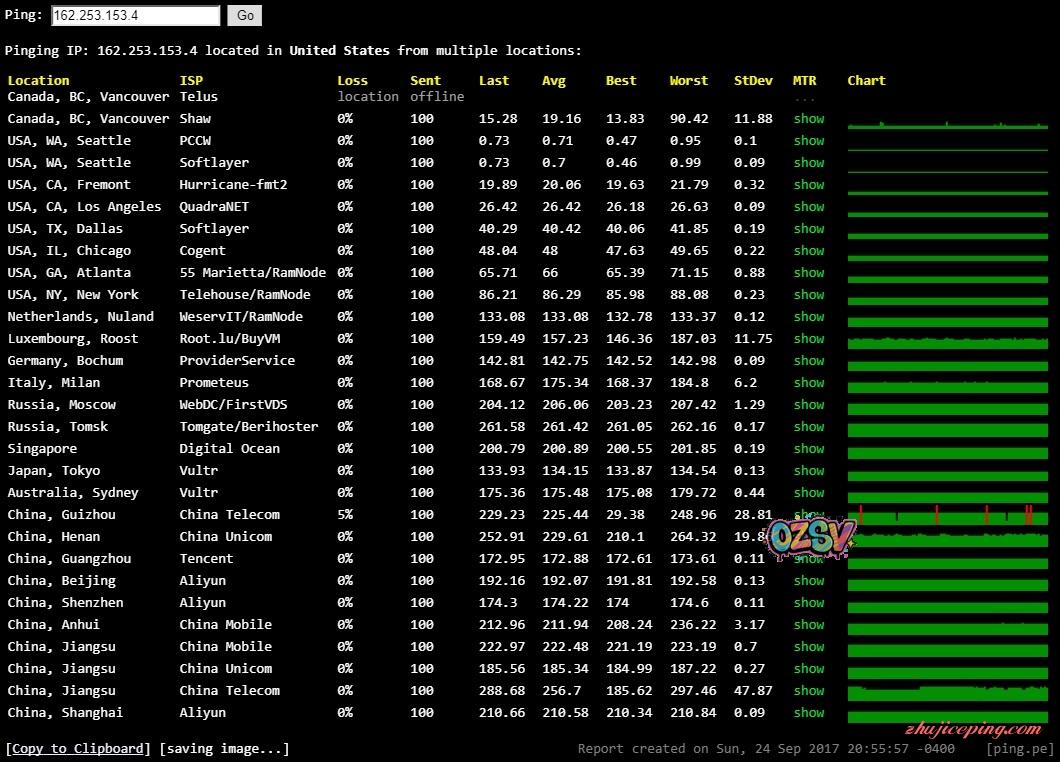Show MTR for Singapore Digital Ocean
Image resolution: width=1060 pixels, height=762 pixels.
click(x=809, y=449)
